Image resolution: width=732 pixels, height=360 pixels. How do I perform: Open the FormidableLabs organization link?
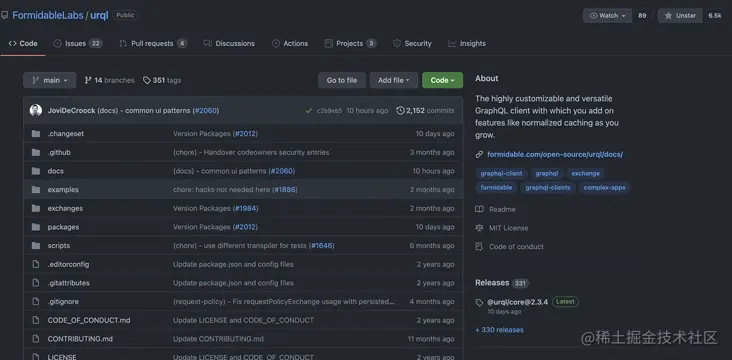48,15
